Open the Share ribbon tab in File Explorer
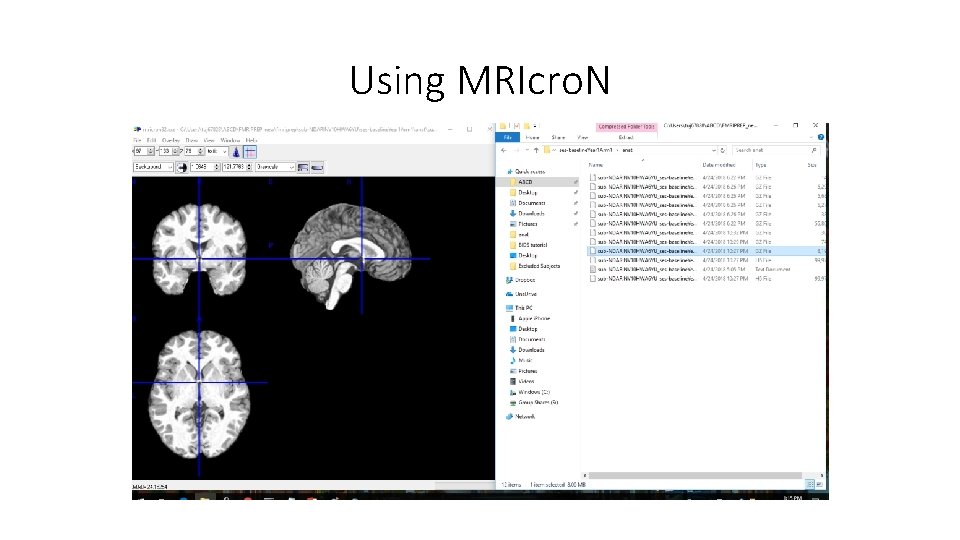960x540 pixels. (x=558, y=138)
